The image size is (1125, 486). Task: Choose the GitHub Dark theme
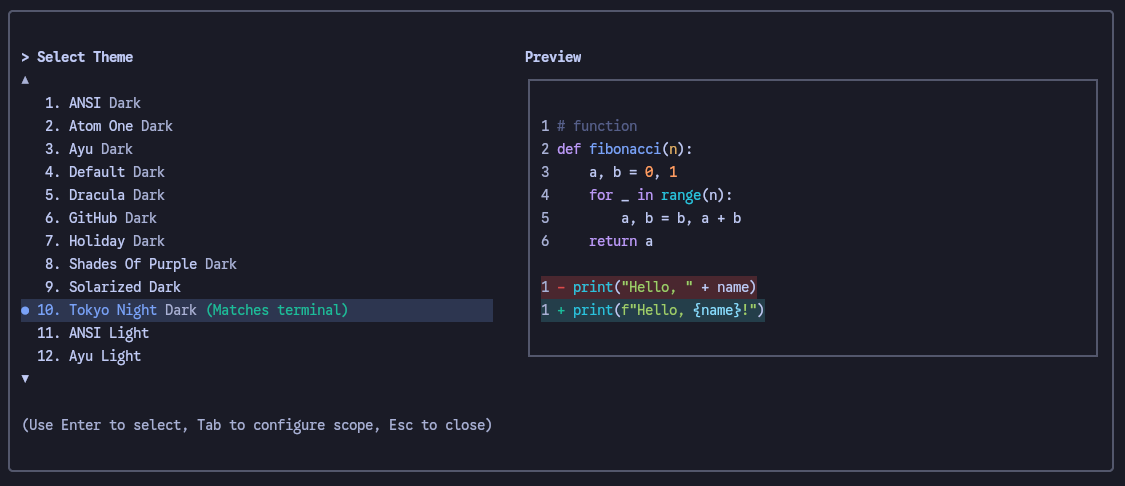(x=112, y=218)
